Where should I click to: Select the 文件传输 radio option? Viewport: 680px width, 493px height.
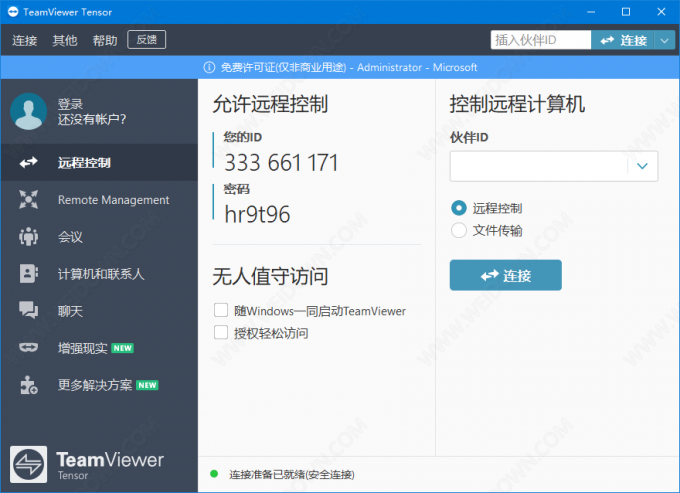coord(459,230)
